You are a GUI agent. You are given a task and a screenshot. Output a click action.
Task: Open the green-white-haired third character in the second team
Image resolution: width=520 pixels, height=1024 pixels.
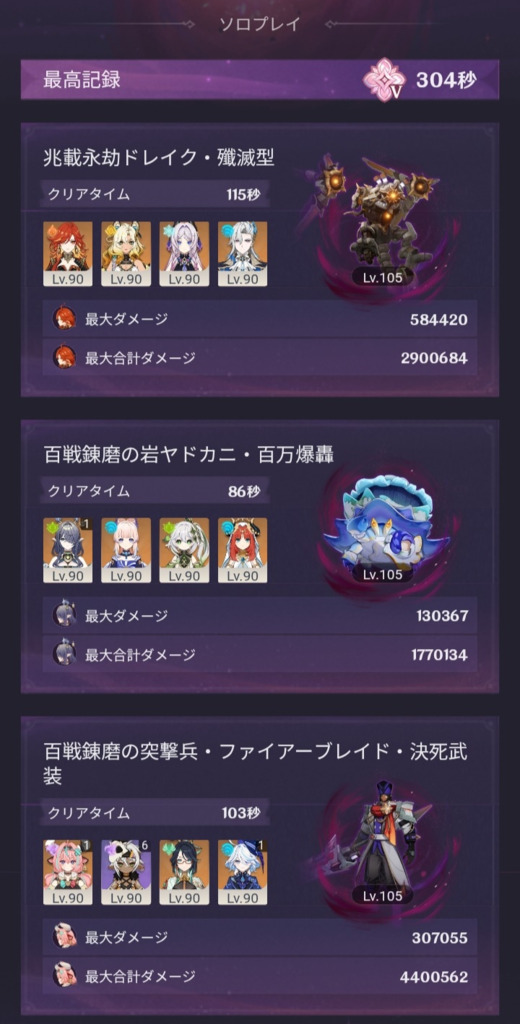pyautogui.click(x=184, y=550)
